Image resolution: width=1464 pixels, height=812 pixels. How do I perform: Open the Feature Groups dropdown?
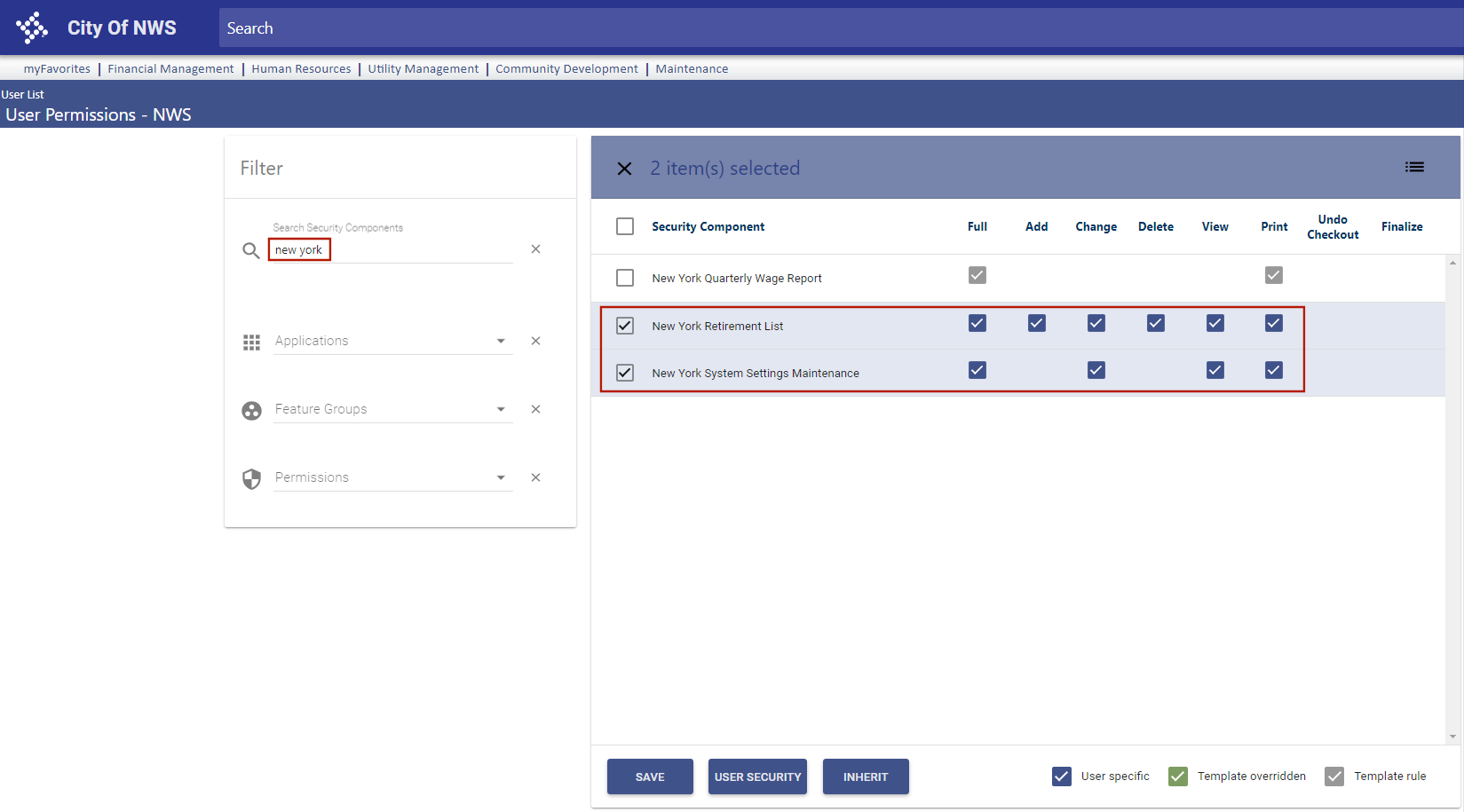pyautogui.click(x=501, y=409)
